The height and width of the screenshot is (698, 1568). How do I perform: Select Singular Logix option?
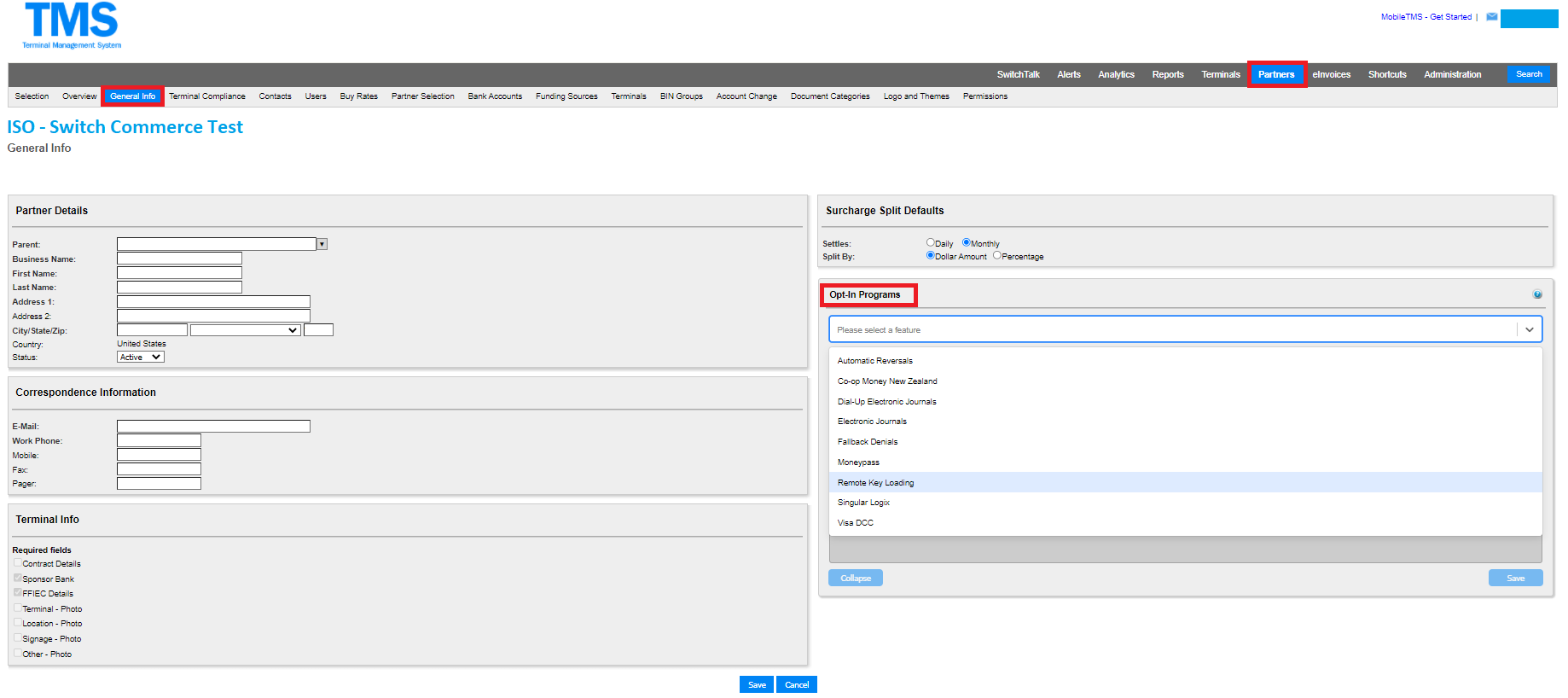click(x=1185, y=503)
